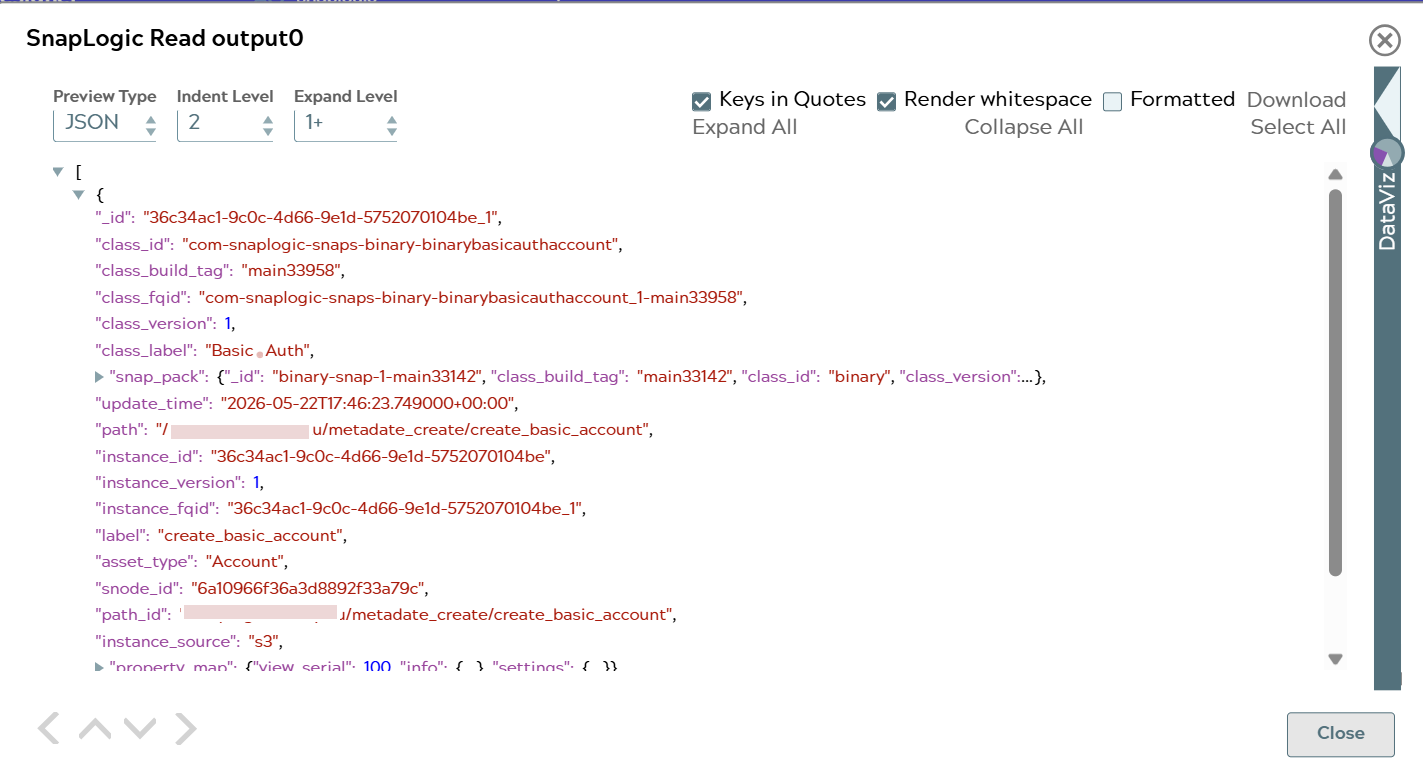Toggle Keys in Quotes checkbox
Screen dimensions: 1423x775
[x=701, y=101]
